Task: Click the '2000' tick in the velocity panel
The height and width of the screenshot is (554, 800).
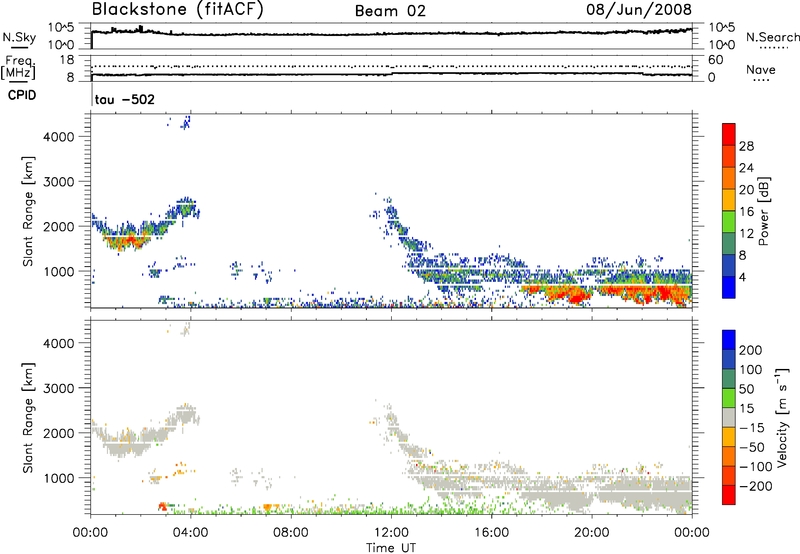Action: click(x=59, y=433)
